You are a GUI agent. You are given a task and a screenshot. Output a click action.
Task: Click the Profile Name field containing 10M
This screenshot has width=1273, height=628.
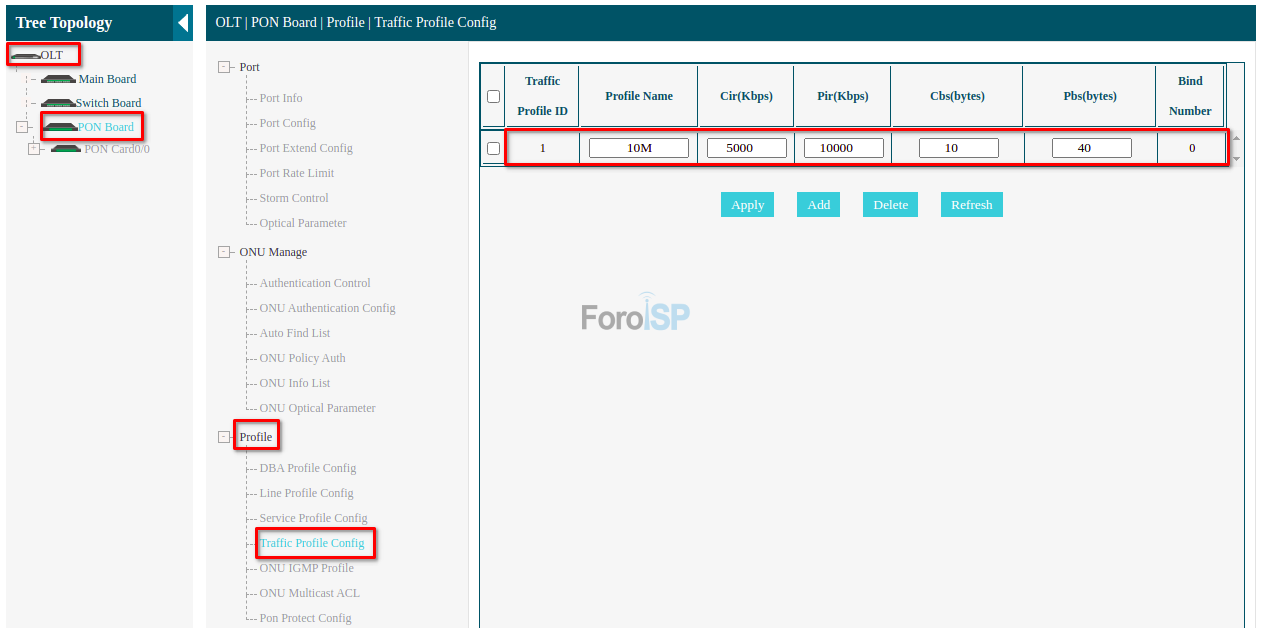[x=639, y=148]
